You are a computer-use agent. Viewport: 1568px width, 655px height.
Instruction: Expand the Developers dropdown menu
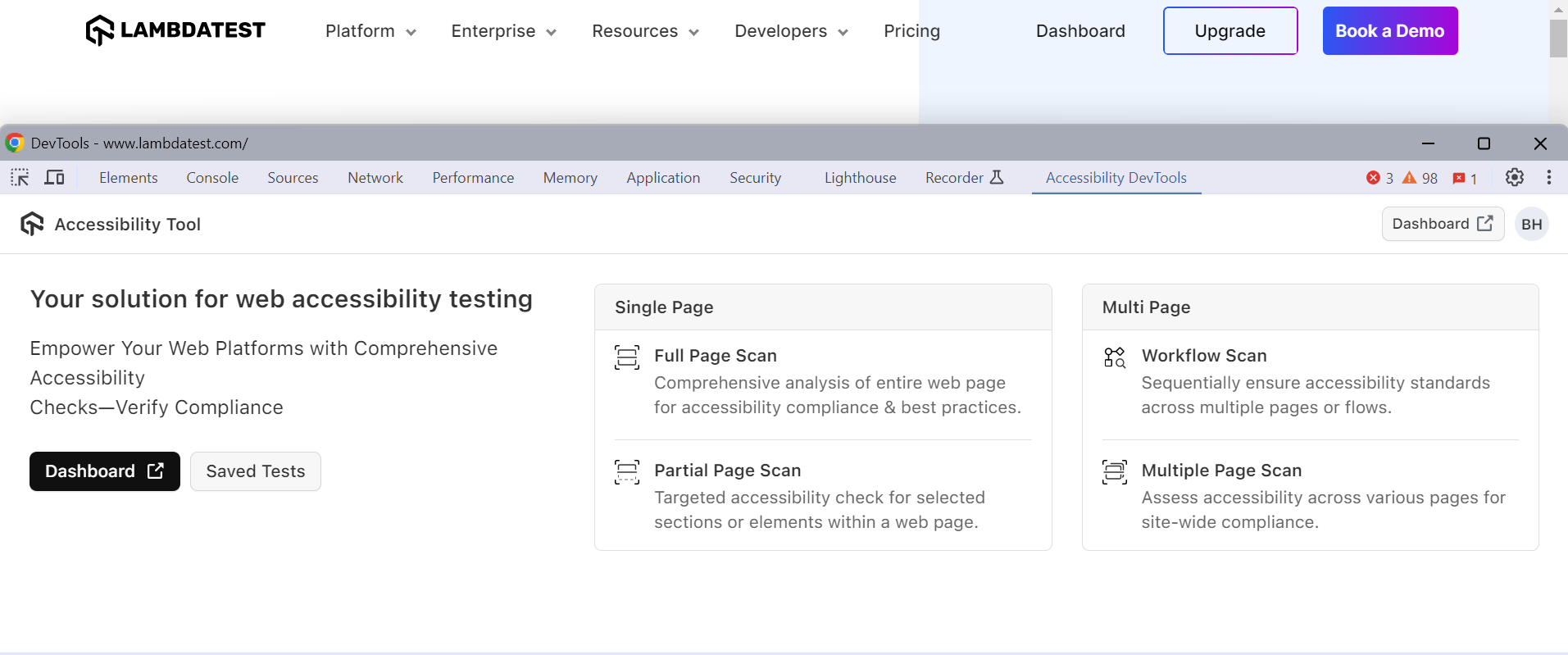791,31
